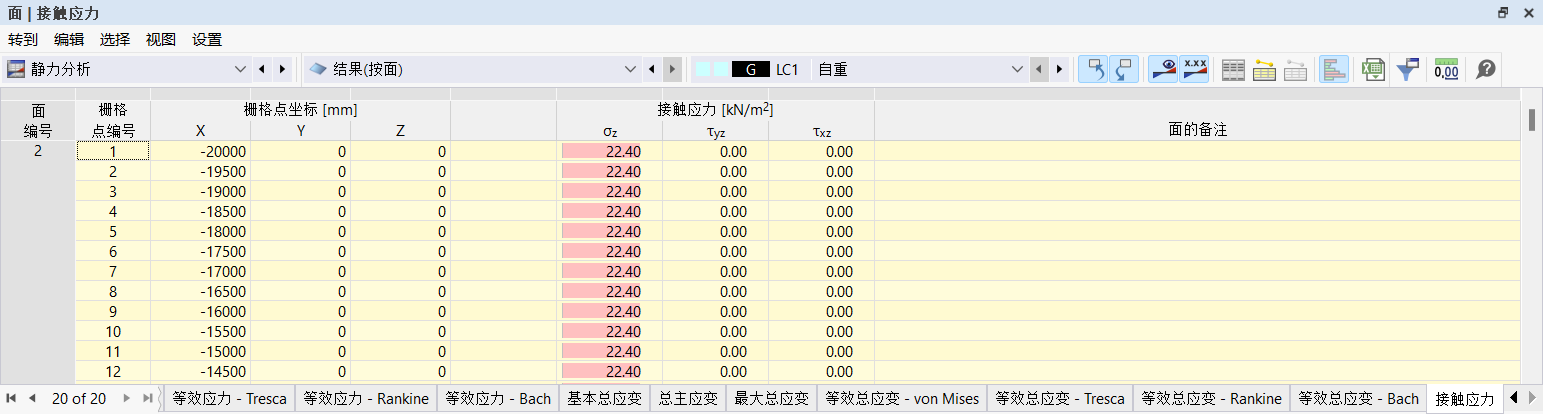1543x414 pixels.
Task: Click σz value 22.40 in row 5
Action: click(609, 231)
